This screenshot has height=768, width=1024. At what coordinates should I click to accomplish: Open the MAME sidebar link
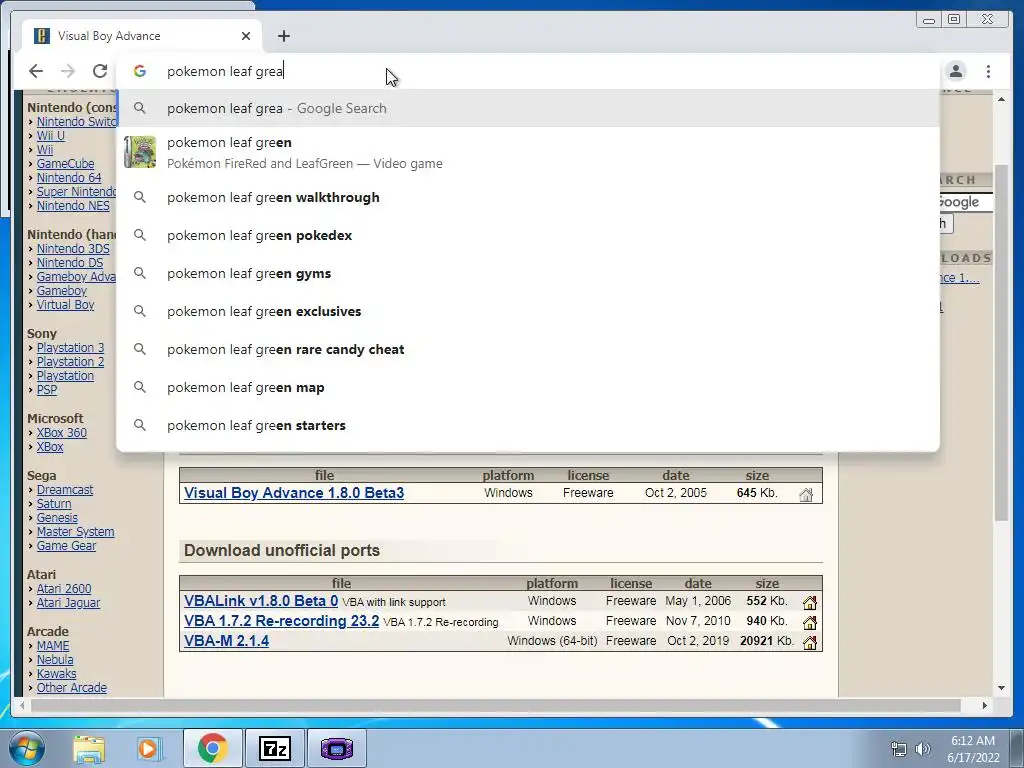[x=53, y=646]
